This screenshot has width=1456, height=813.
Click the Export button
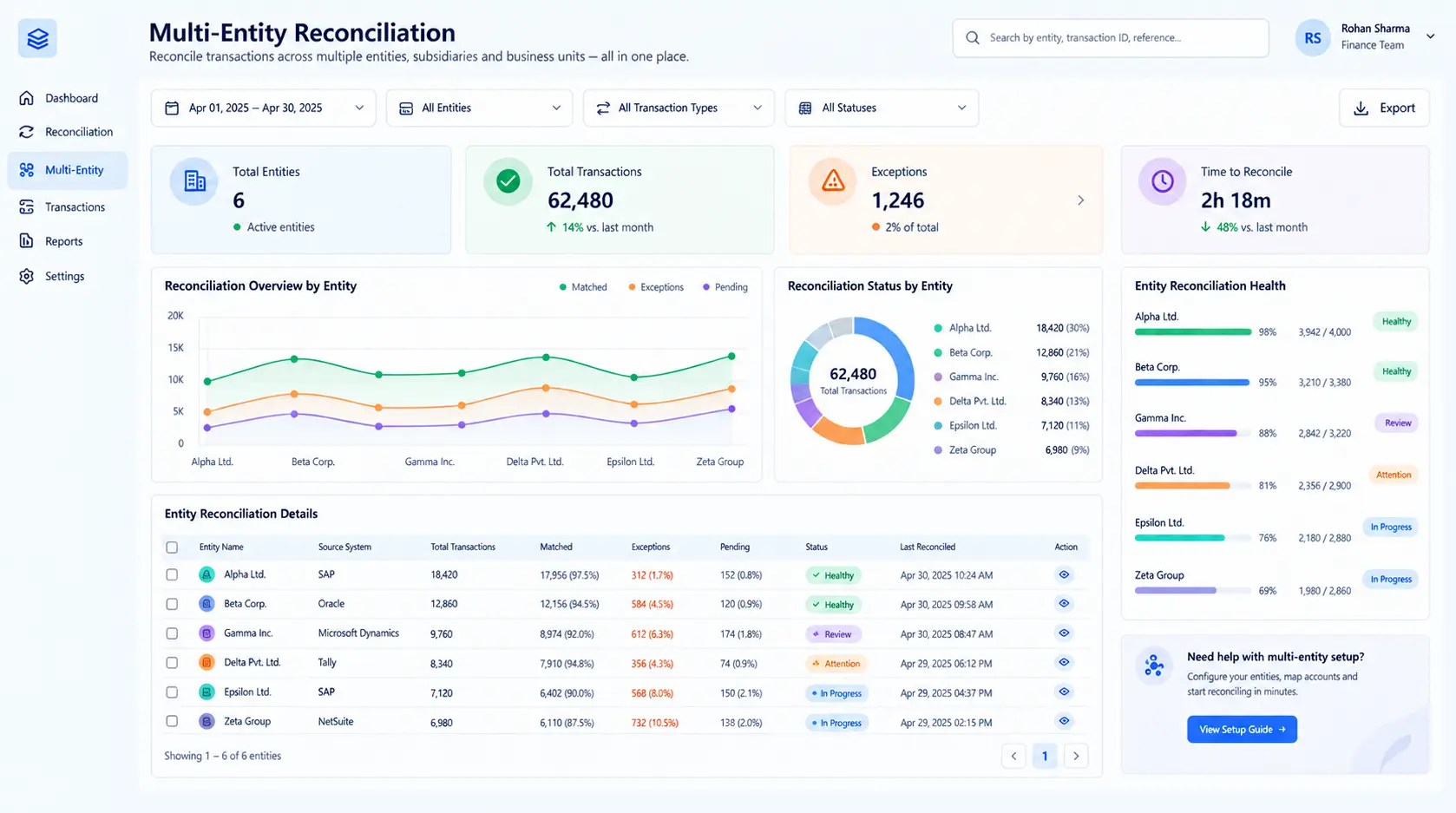tap(1384, 108)
